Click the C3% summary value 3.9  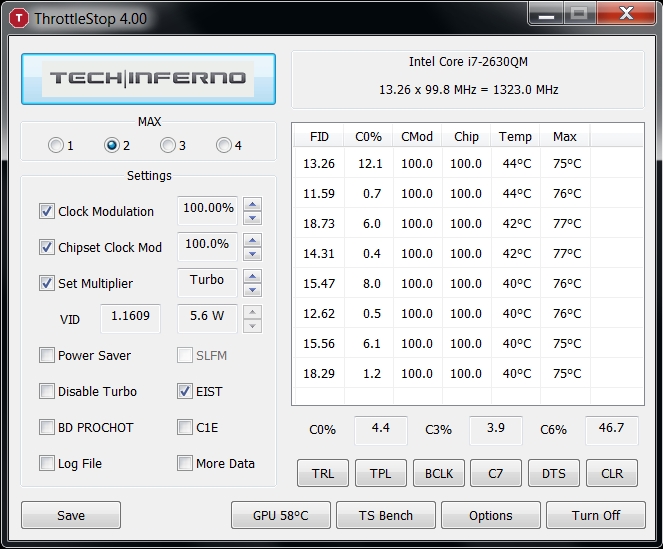tap(496, 430)
